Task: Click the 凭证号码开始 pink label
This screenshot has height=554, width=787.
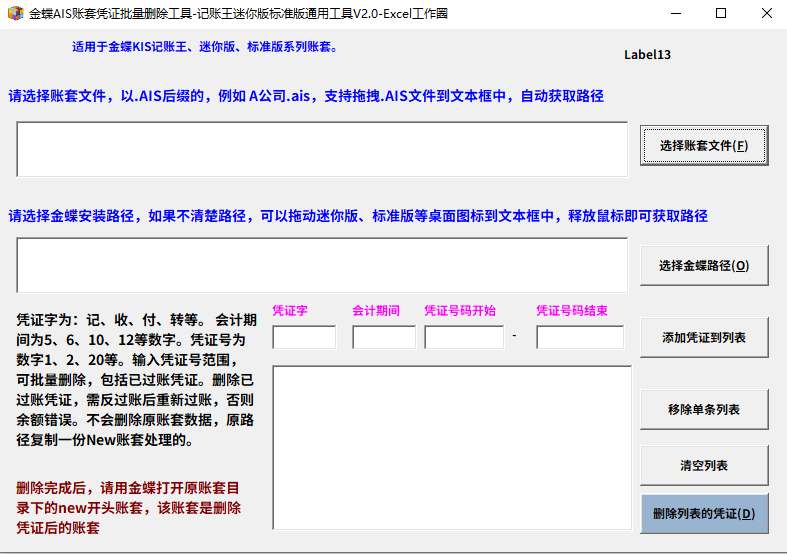Action: pos(460,311)
